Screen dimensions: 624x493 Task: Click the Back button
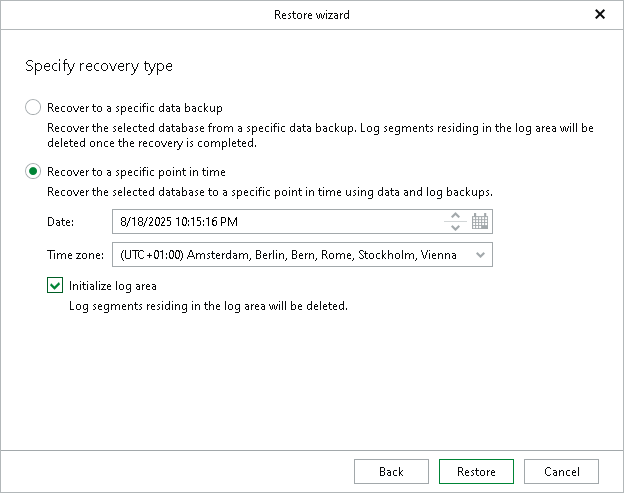click(x=391, y=472)
